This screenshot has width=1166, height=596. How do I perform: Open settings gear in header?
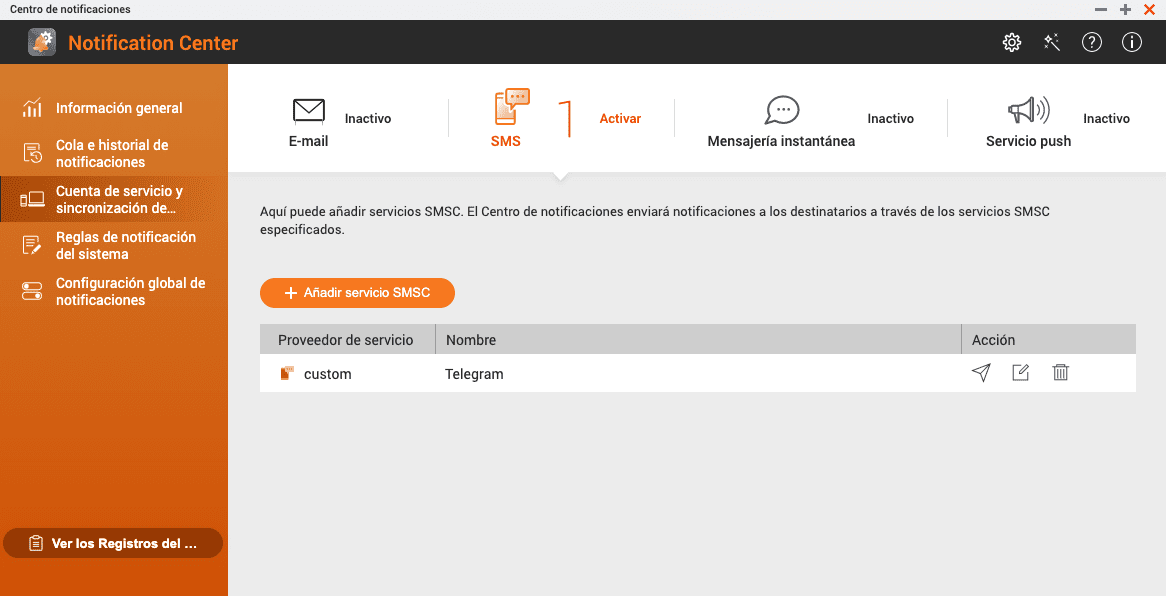tap(1011, 42)
